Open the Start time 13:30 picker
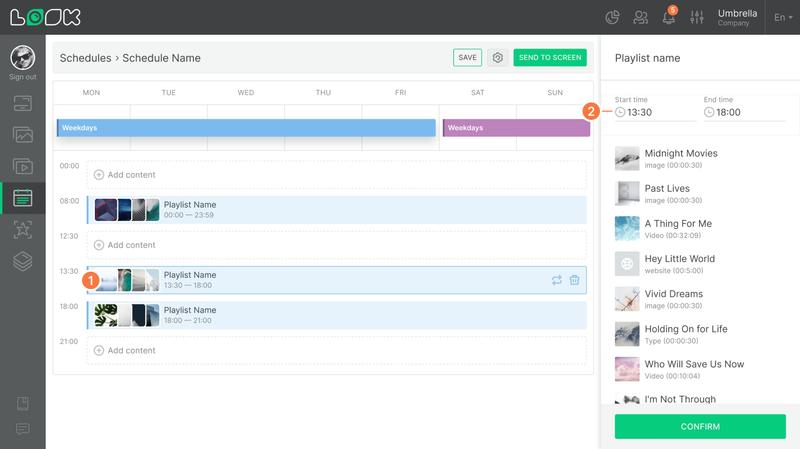 (655, 112)
